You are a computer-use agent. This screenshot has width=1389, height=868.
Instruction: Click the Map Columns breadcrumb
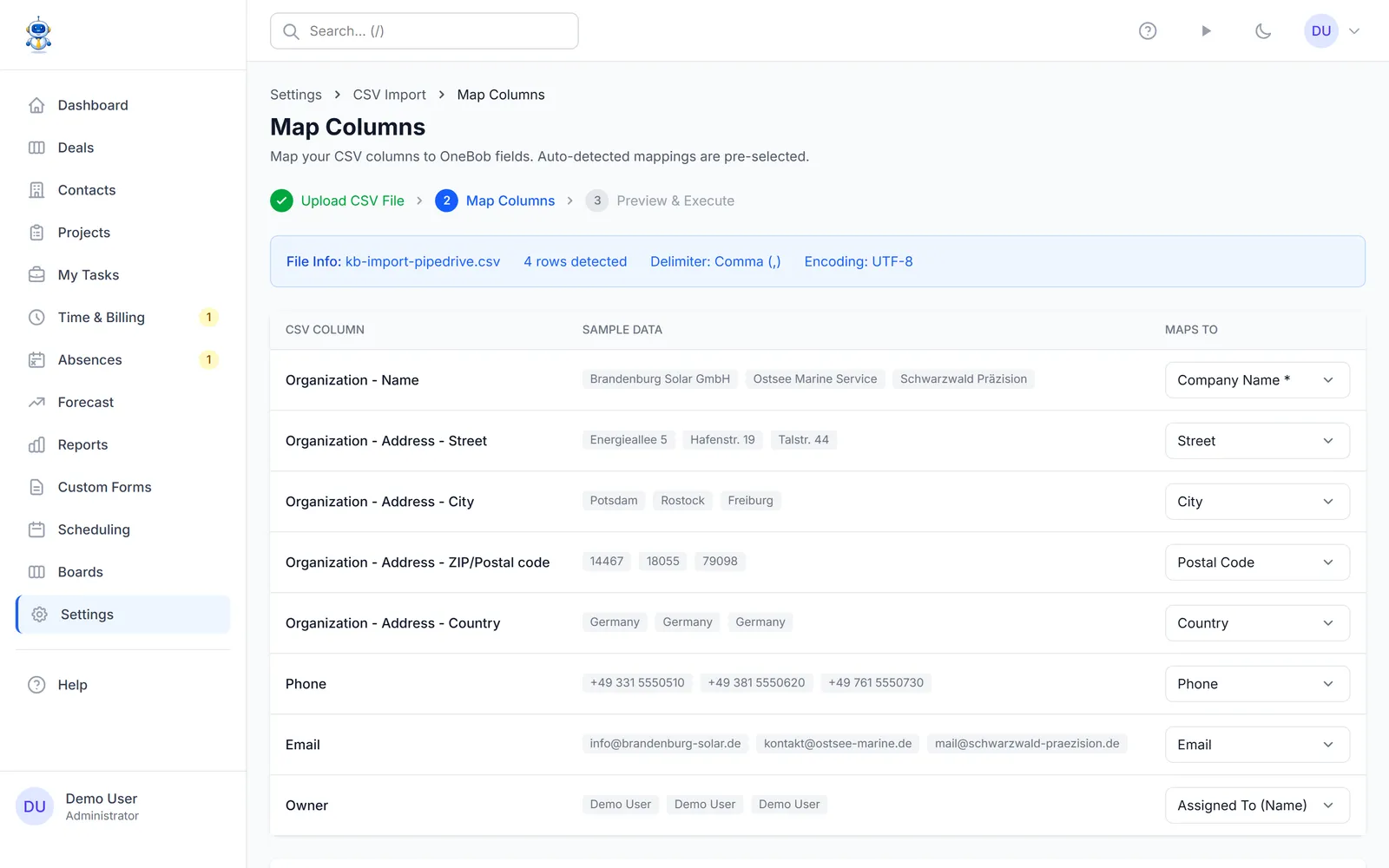click(501, 95)
